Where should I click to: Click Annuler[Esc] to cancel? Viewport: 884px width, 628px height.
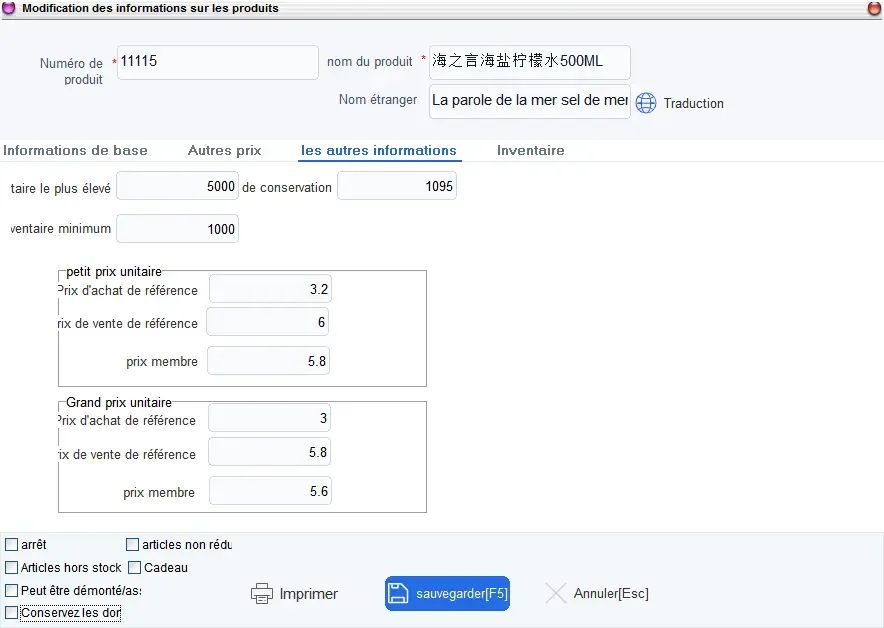[597, 593]
